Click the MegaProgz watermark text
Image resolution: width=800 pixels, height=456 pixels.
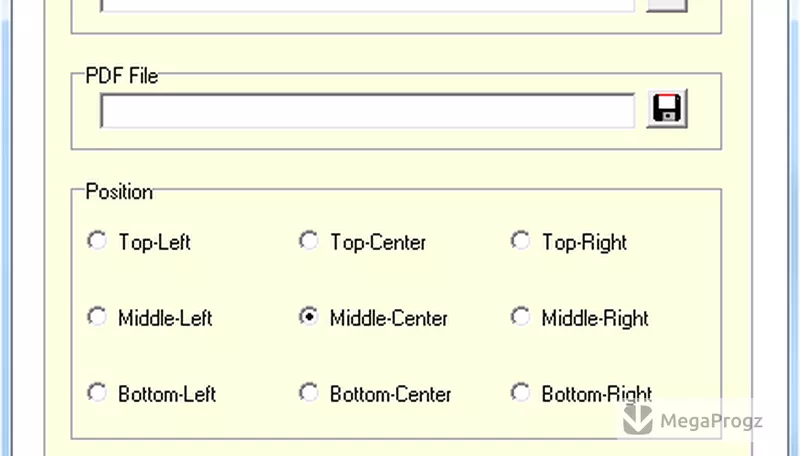click(x=712, y=421)
